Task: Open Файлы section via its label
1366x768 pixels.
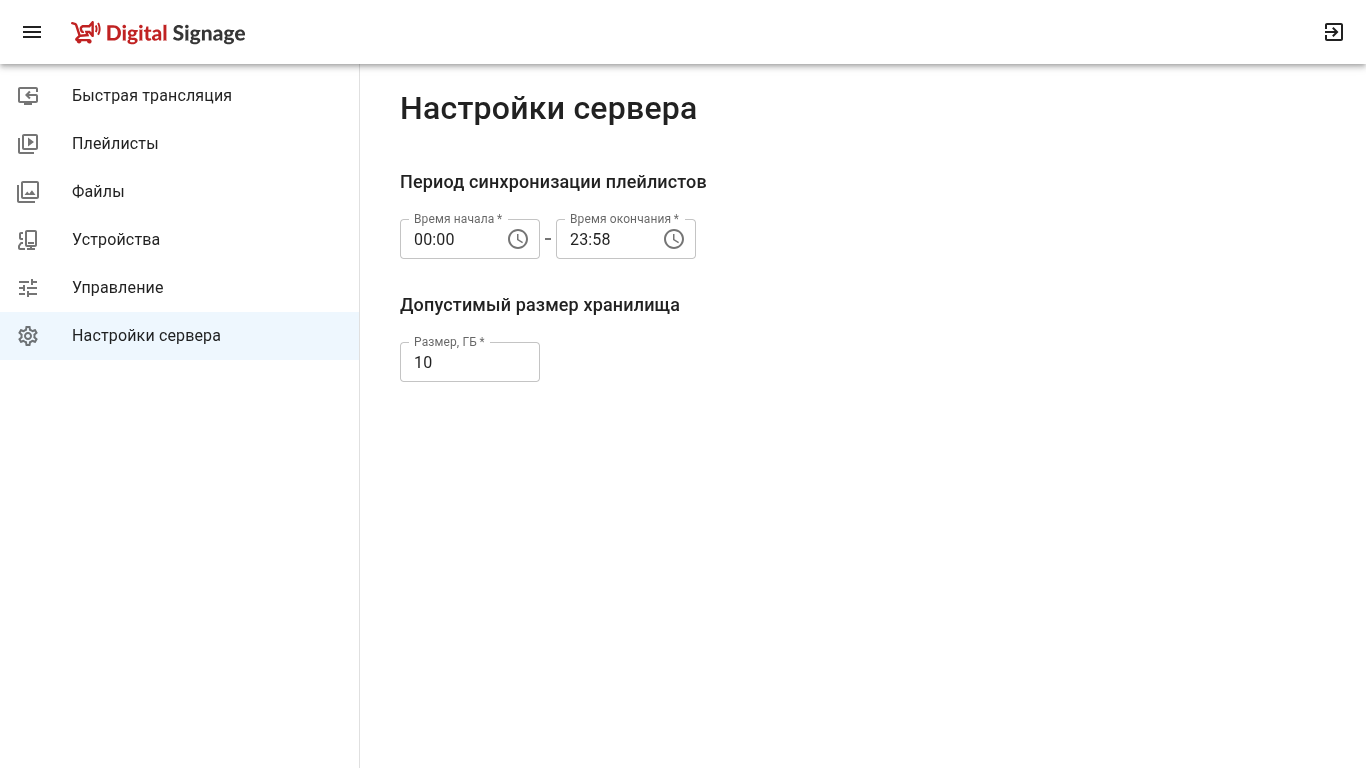Action: (98, 192)
